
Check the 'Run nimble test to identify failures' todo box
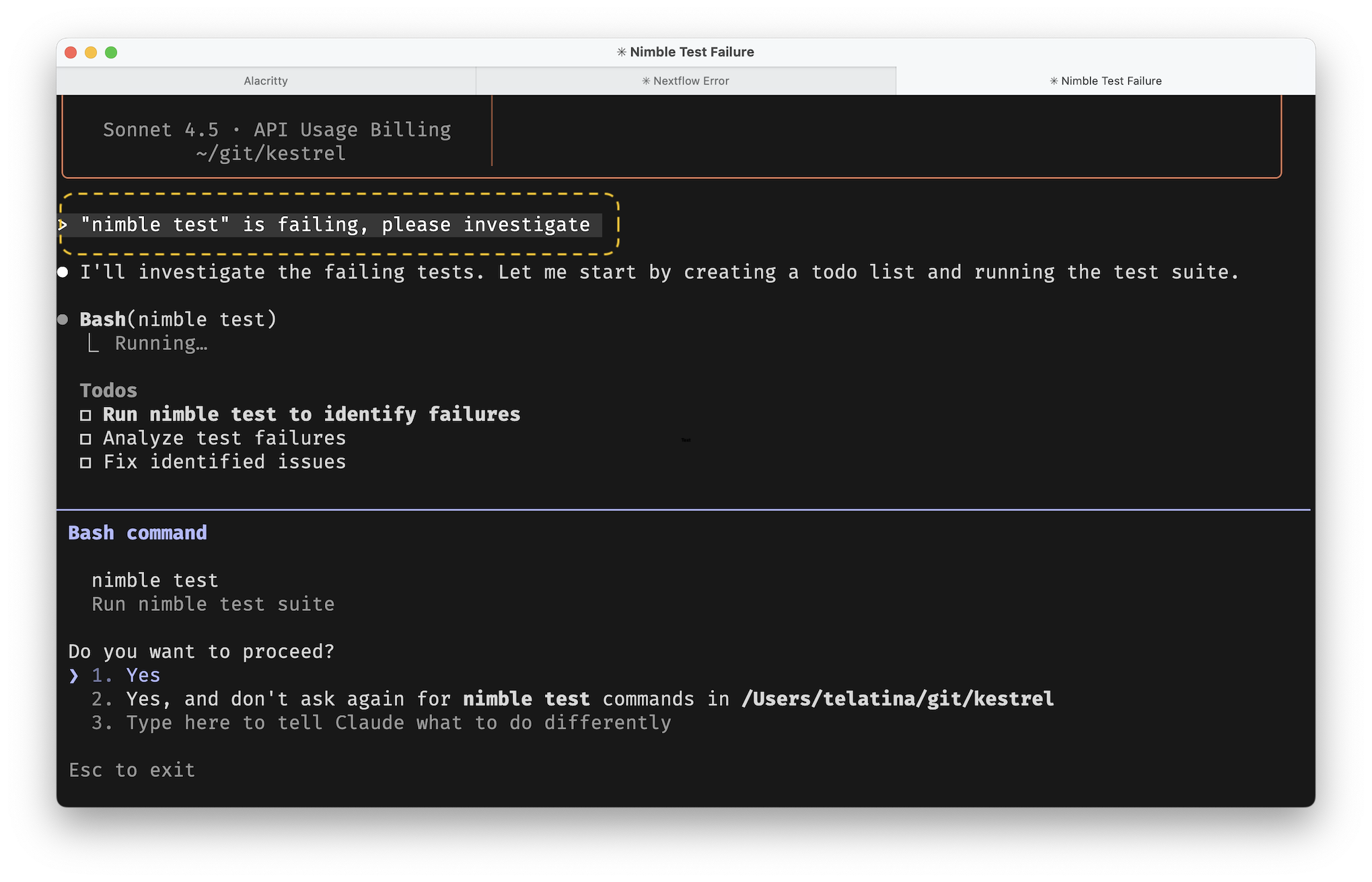(x=85, y=415)
